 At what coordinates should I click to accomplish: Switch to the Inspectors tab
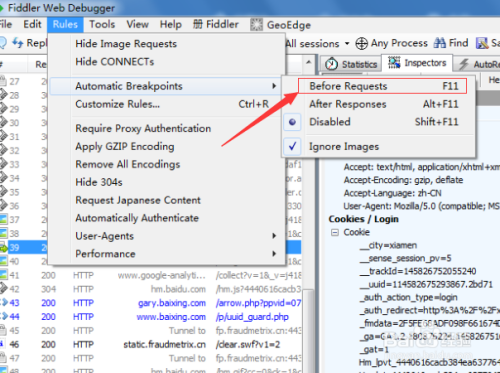(x=417, y=63)
